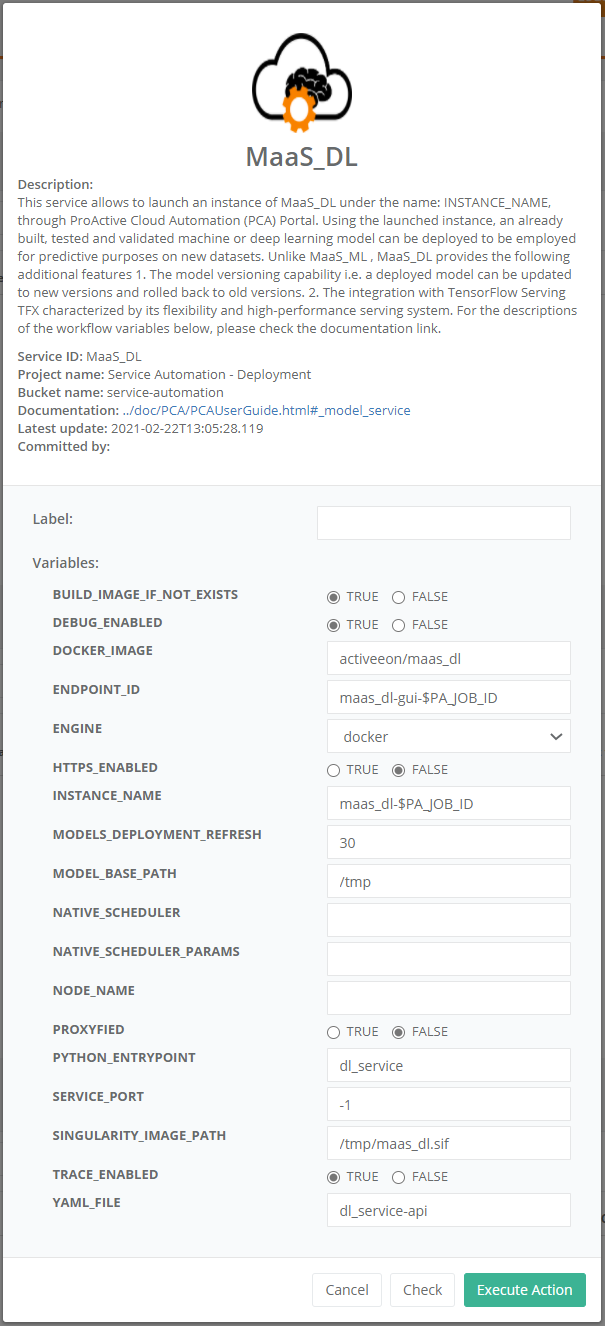Viewport: 605px width, 1326px height.
Task: Enable HTTPS_ENABLED with TRUE radio
Action: pyautogui.click(x=333, y=770)
